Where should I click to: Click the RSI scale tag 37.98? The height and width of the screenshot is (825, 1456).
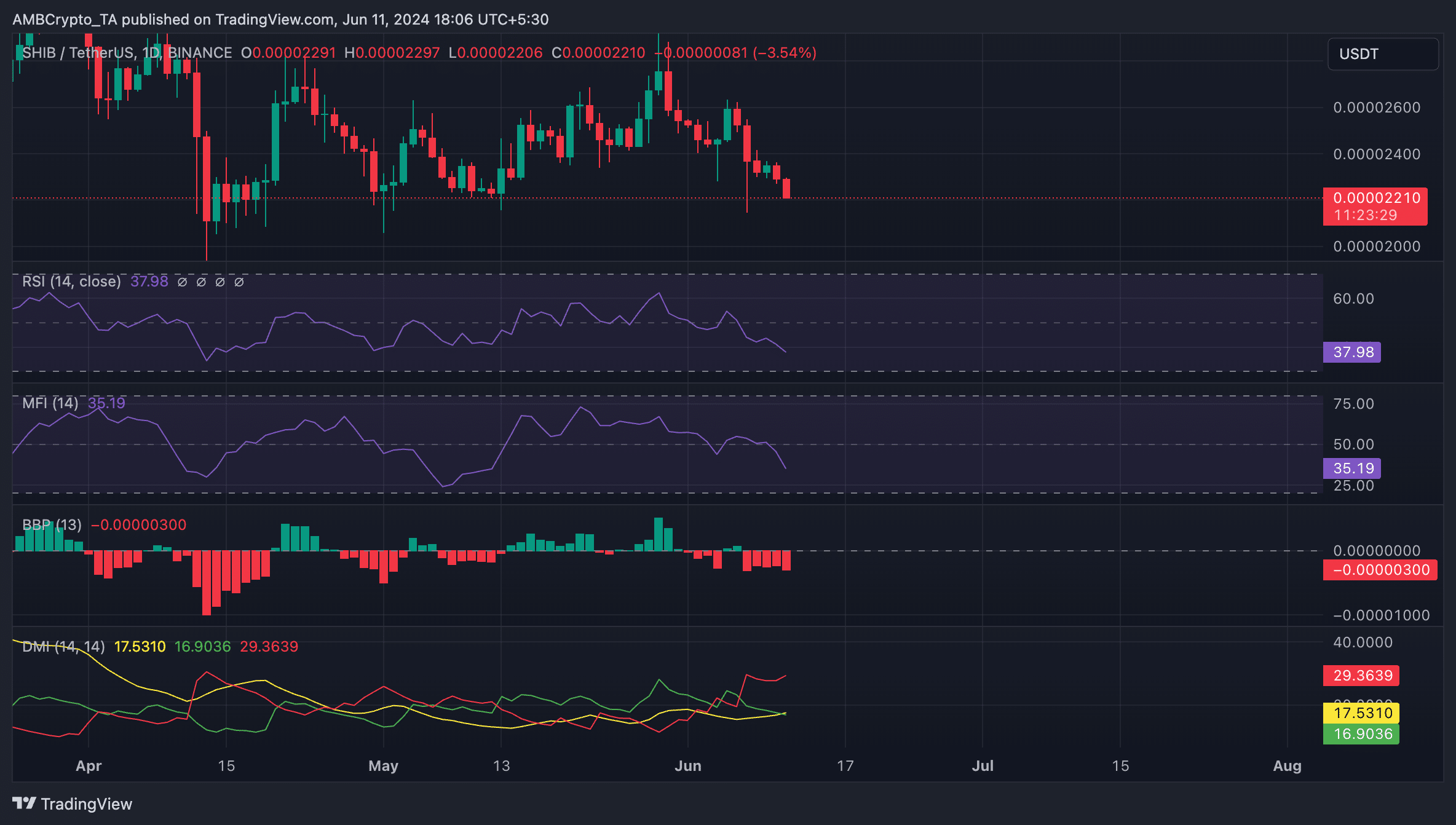point(1353,352)
